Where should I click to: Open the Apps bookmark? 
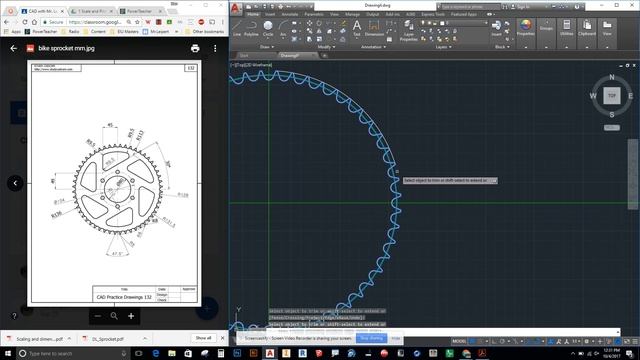tap(12, 31)
